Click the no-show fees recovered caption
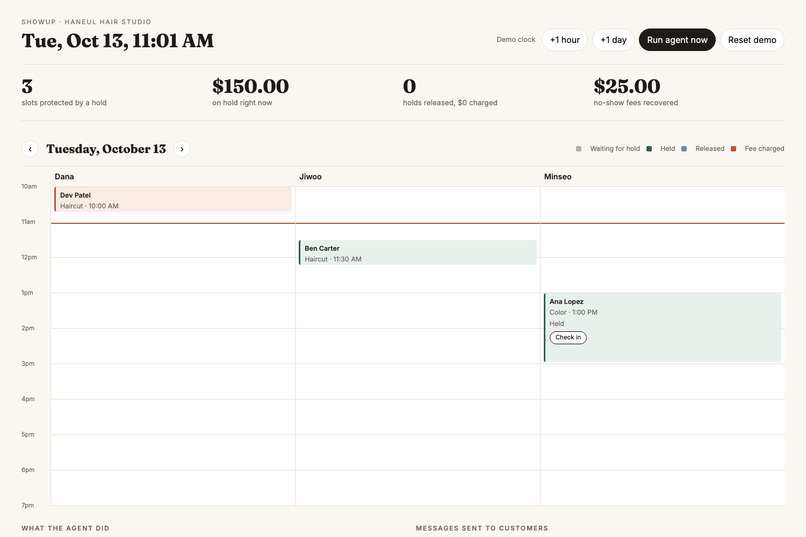 click(635, 103)
